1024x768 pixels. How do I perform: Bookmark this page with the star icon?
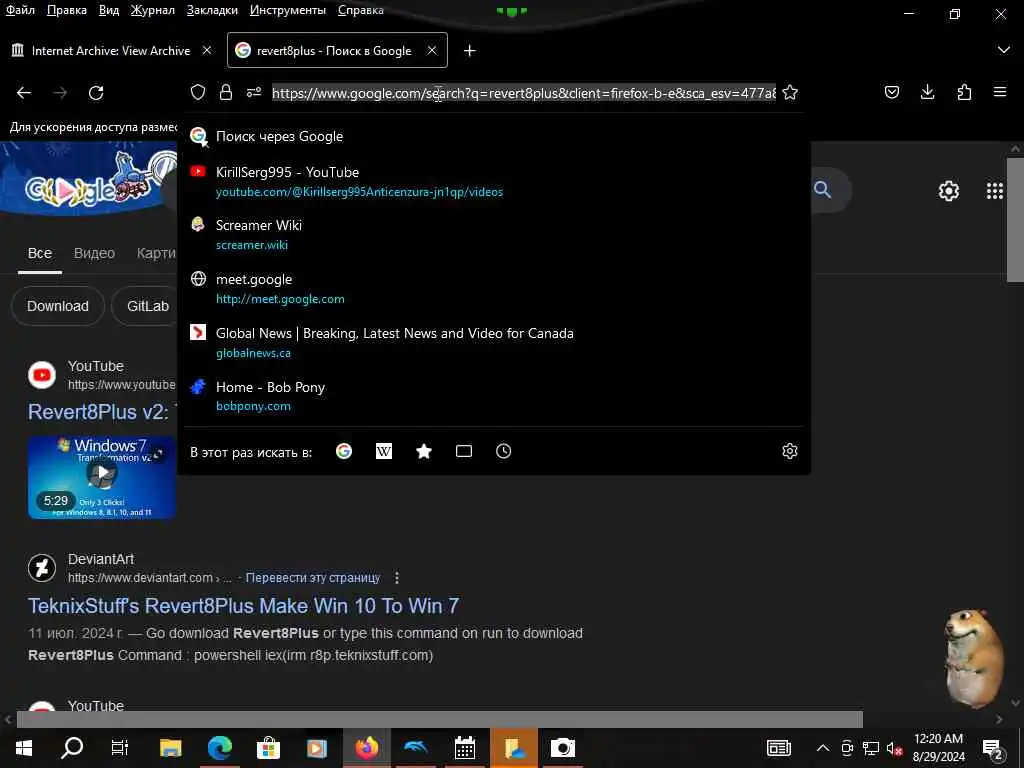click(x=790, y=93)
